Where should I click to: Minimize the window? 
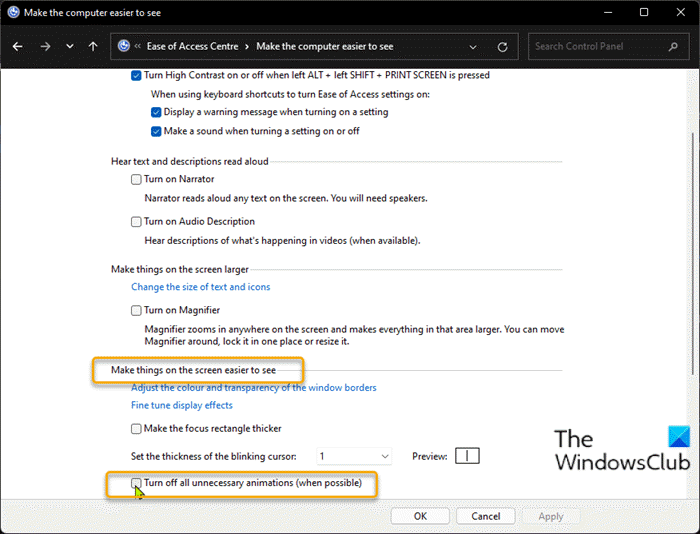pos(608,13)
